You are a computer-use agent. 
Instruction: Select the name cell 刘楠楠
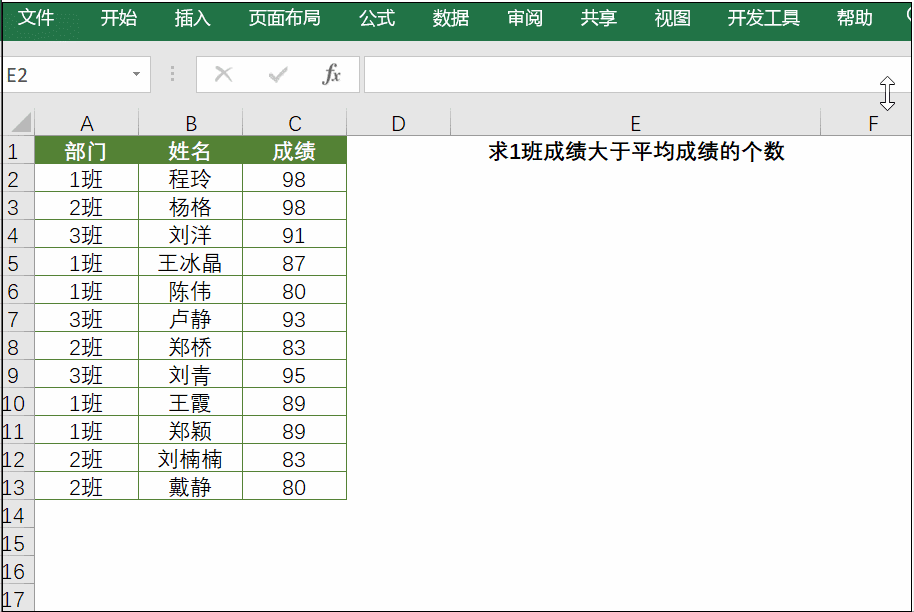[x=190, y=459]
